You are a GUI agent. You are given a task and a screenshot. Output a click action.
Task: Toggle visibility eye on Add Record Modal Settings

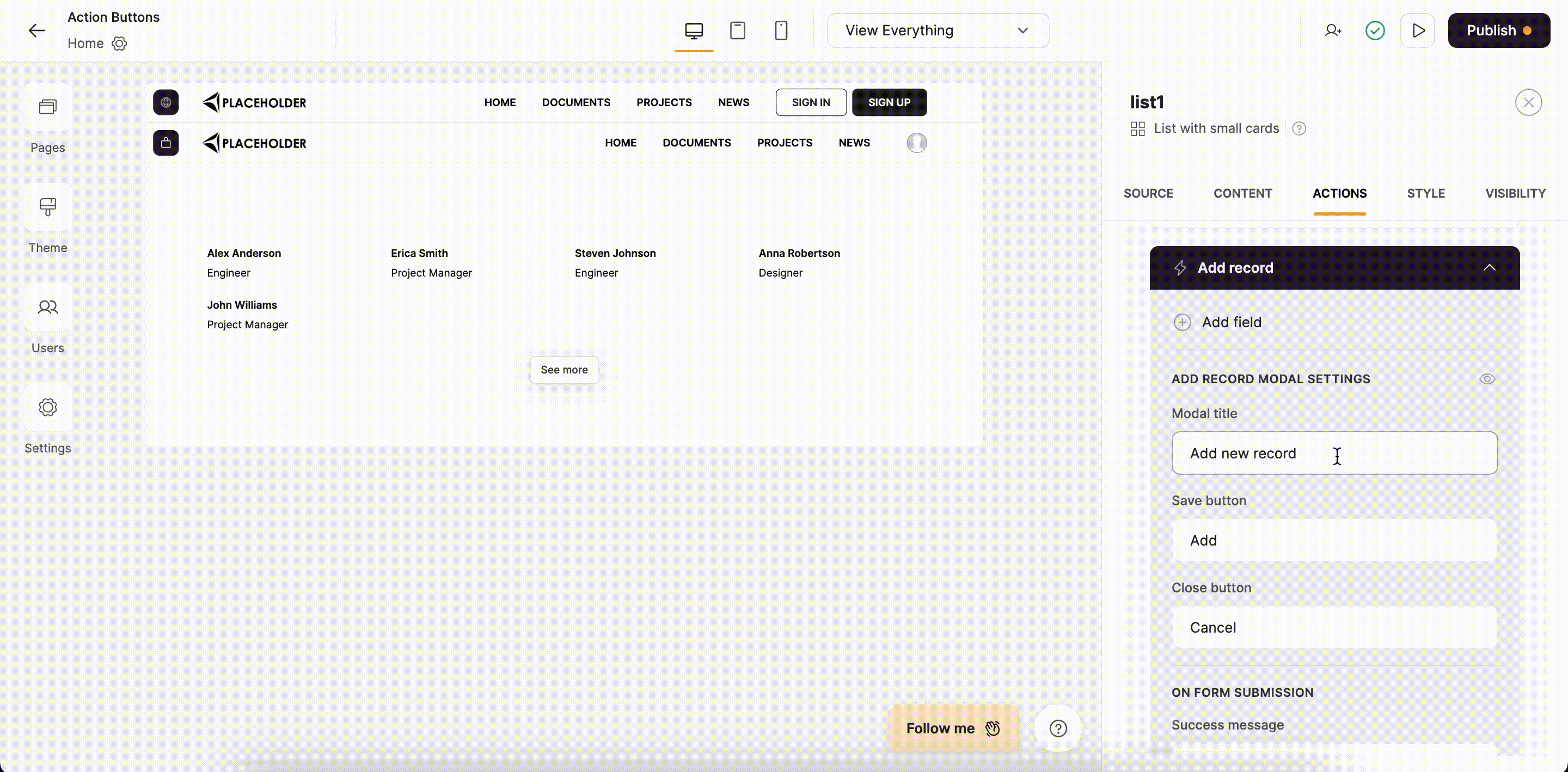point(1487,379)
